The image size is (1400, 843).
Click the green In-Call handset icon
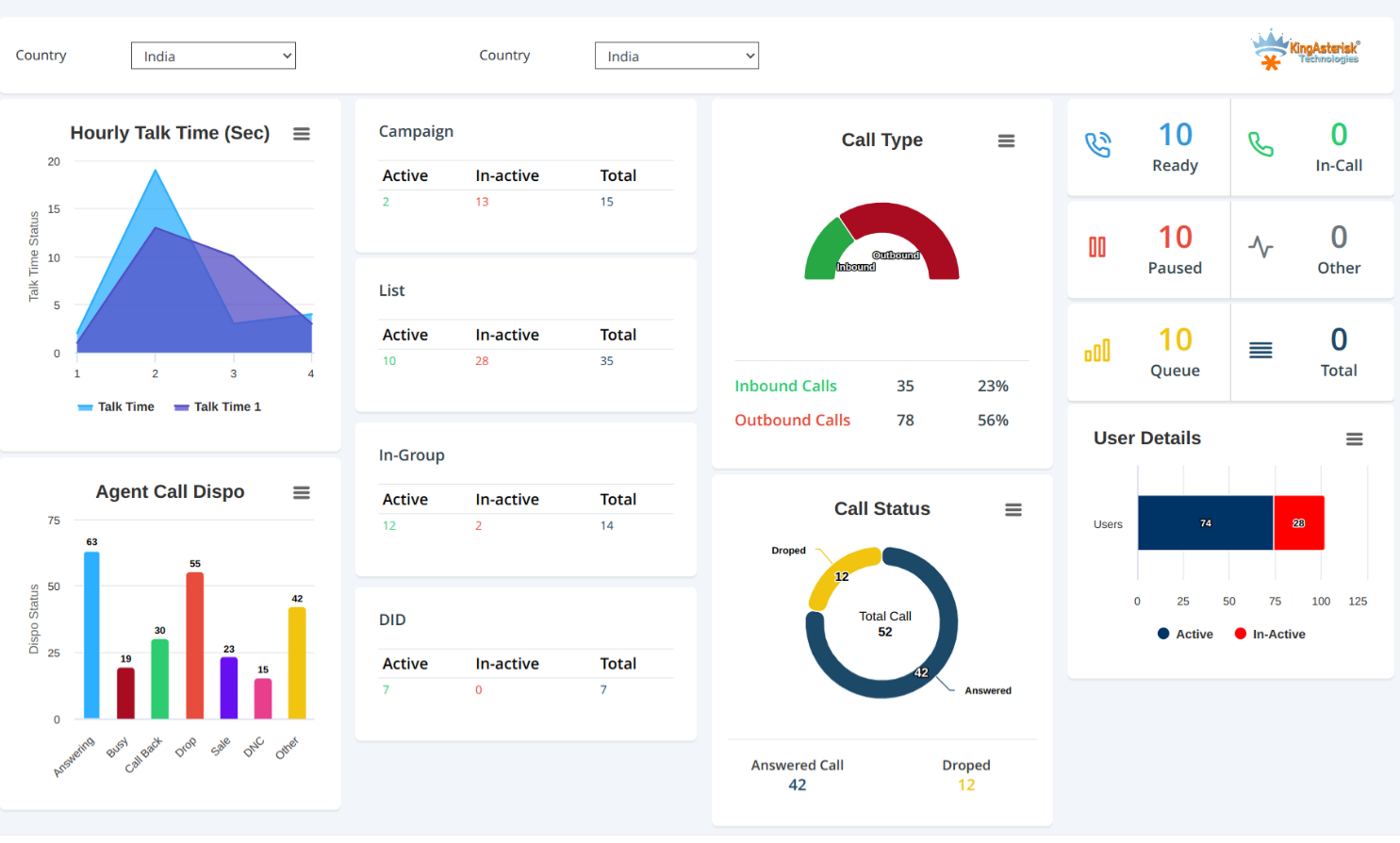coord(1261,144)
